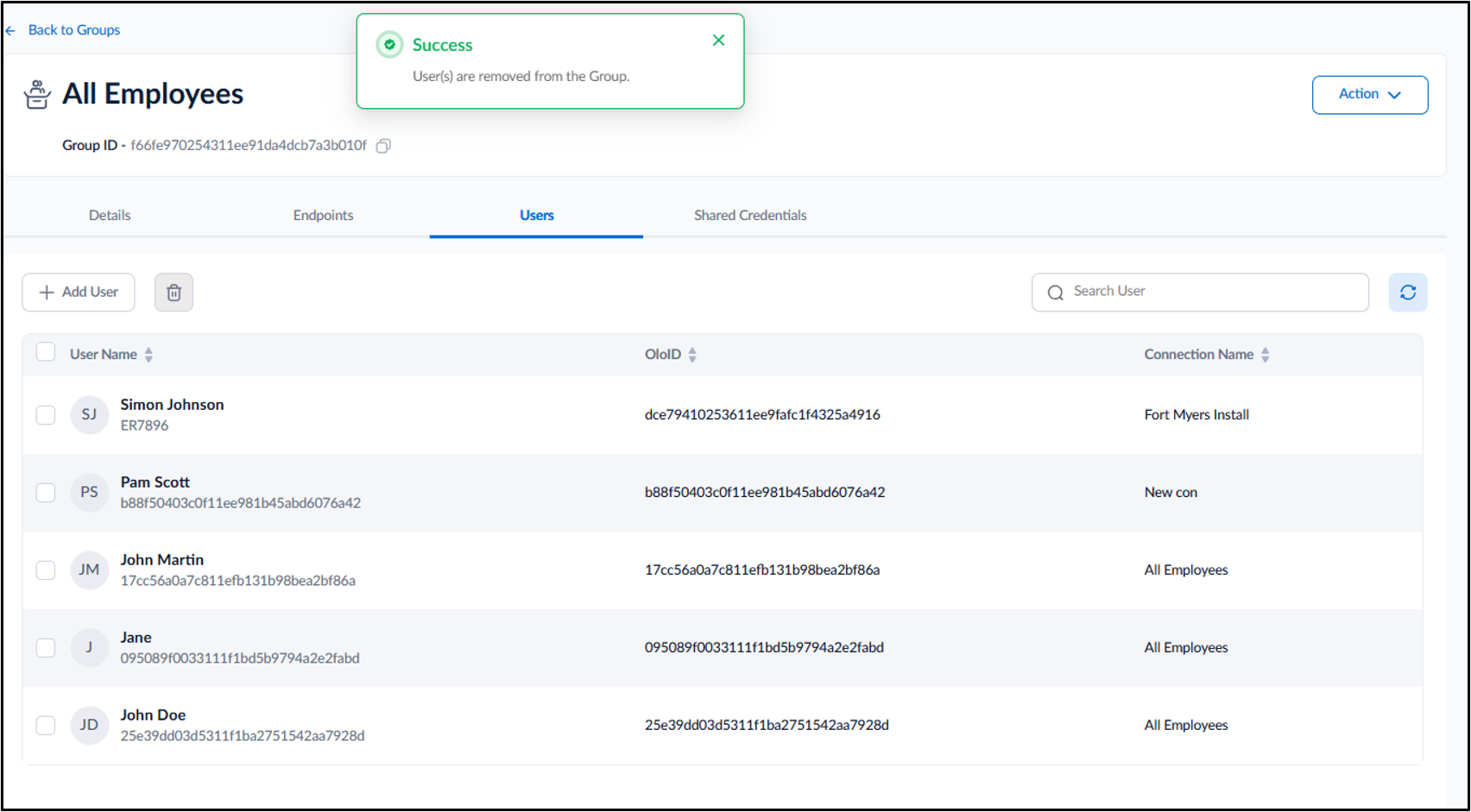Click the green success checkmark icon
This screenshot has width=1471, height=812.
click(389, 45)
